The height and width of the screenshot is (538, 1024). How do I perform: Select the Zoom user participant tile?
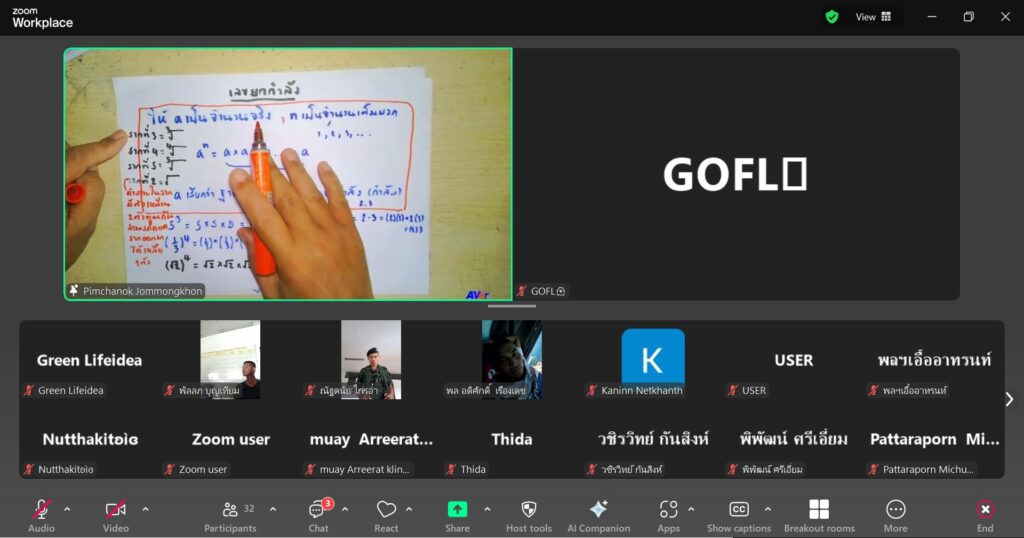pyautogui.click(x=230, y=439)
